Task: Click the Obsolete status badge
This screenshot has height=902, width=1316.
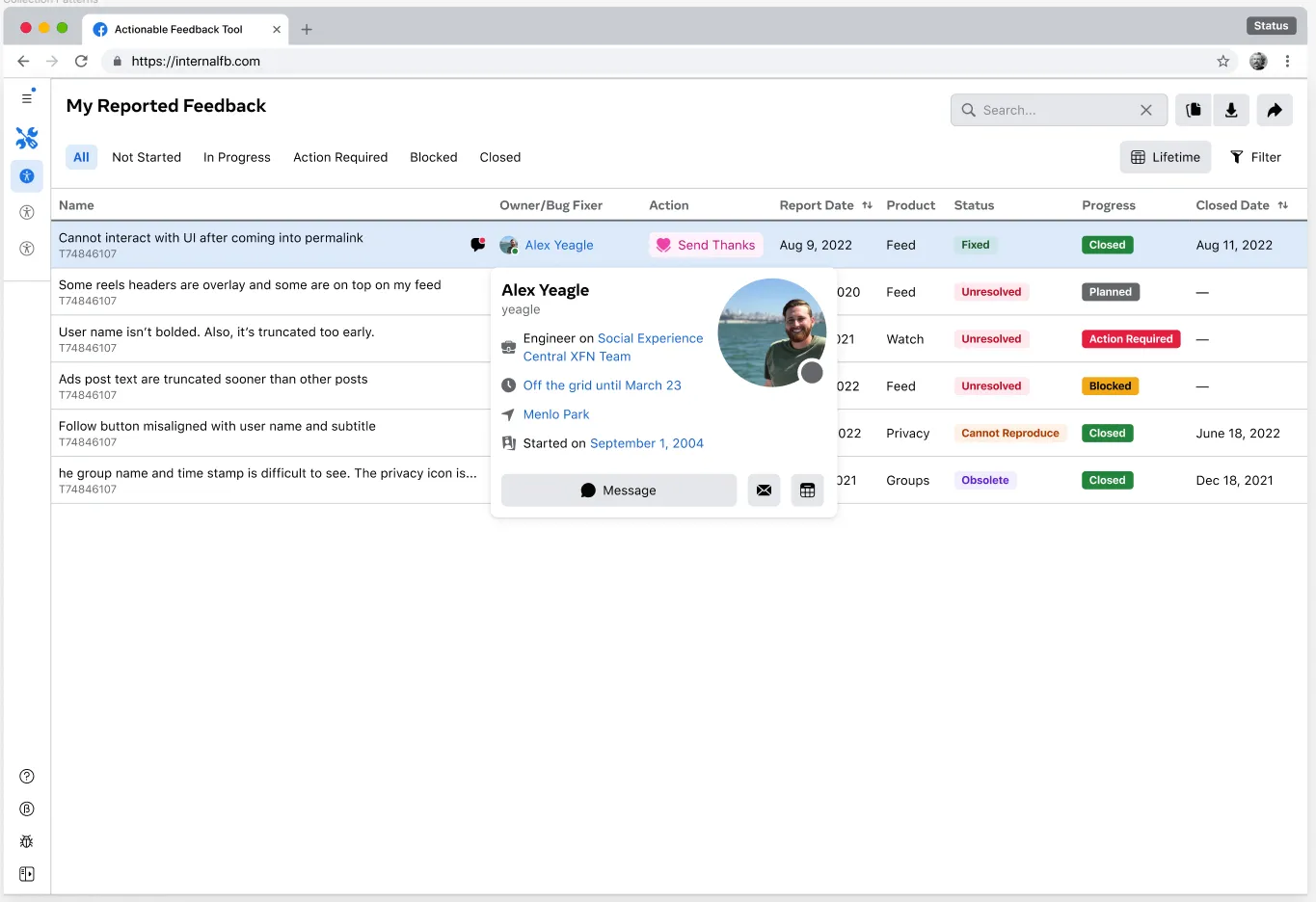Action: click(x=985, y=480)
